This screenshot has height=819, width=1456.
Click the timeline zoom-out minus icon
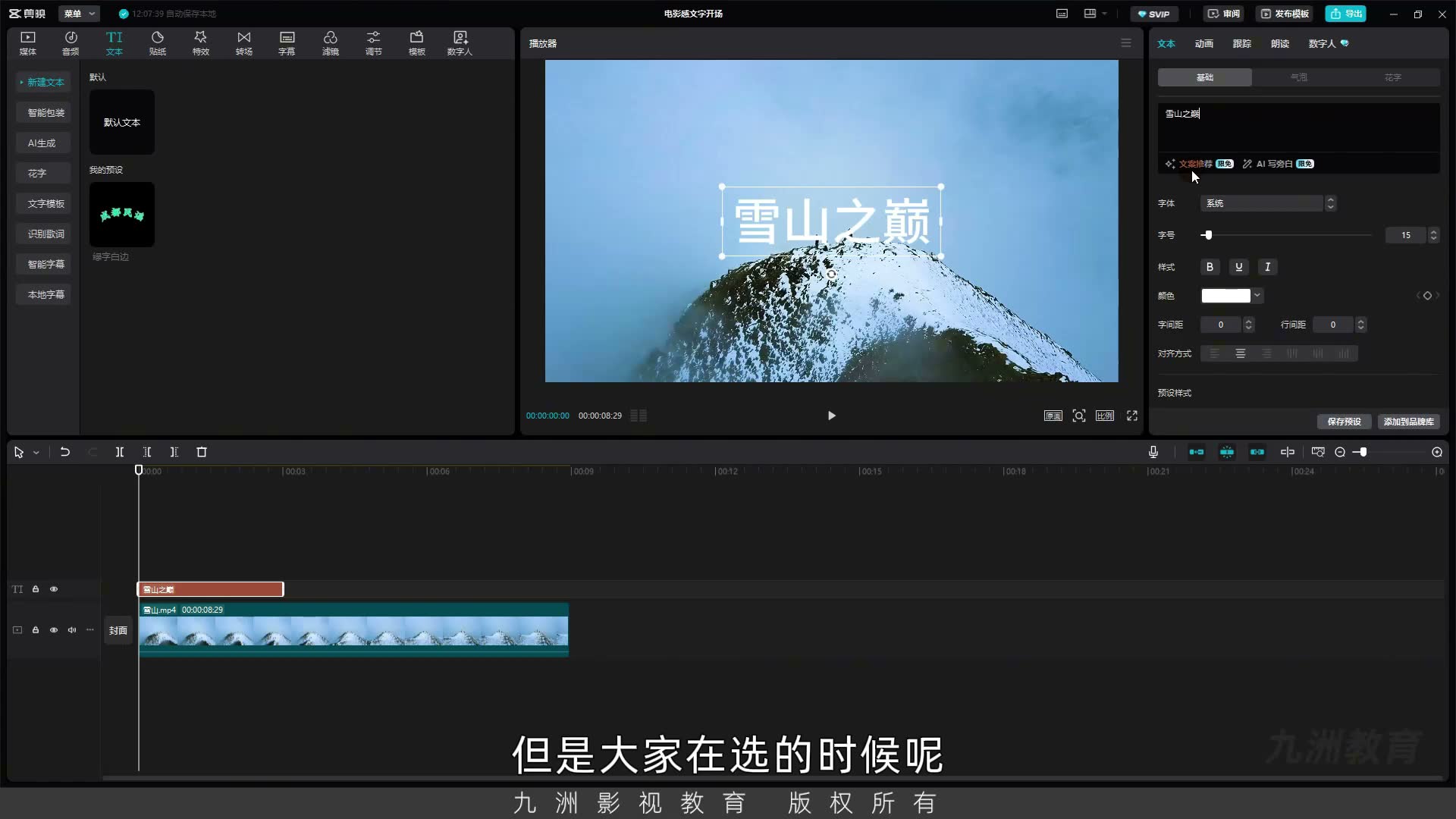click(1340, 452)
